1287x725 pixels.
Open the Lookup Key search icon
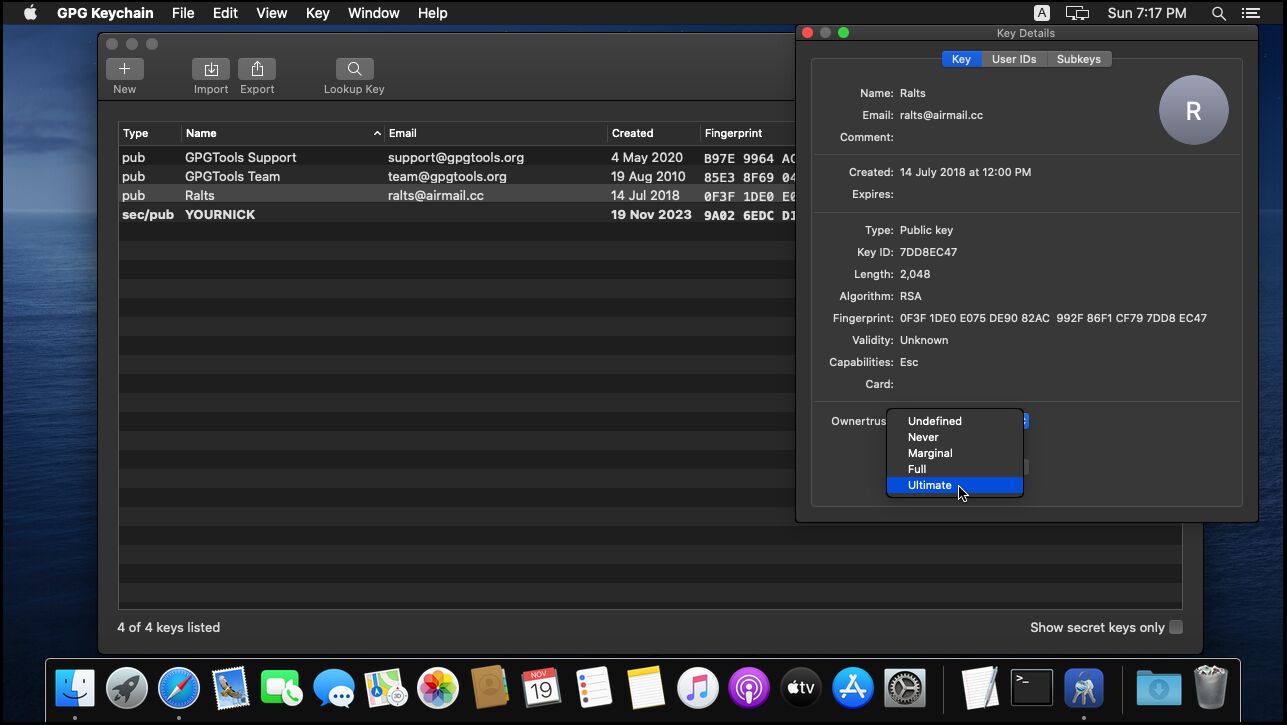tap(354, 69)
